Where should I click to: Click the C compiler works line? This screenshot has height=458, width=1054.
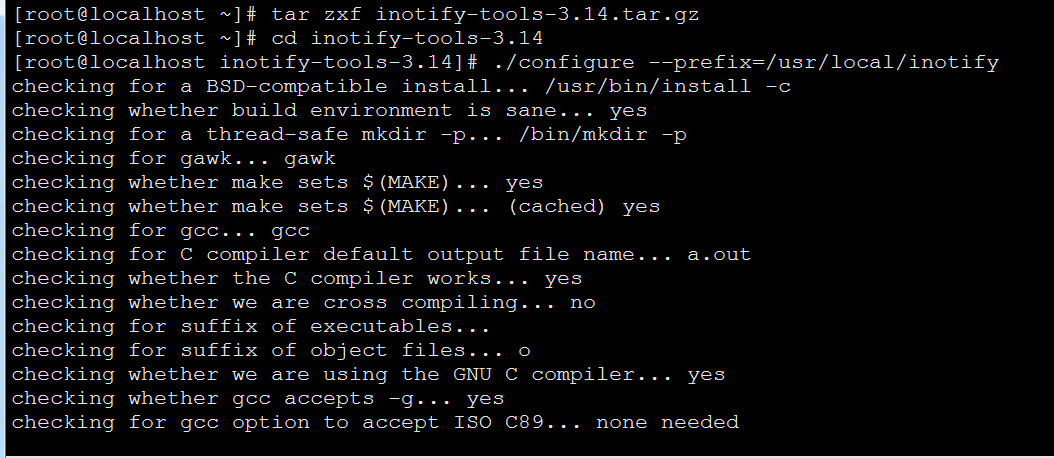coord(296,278)
